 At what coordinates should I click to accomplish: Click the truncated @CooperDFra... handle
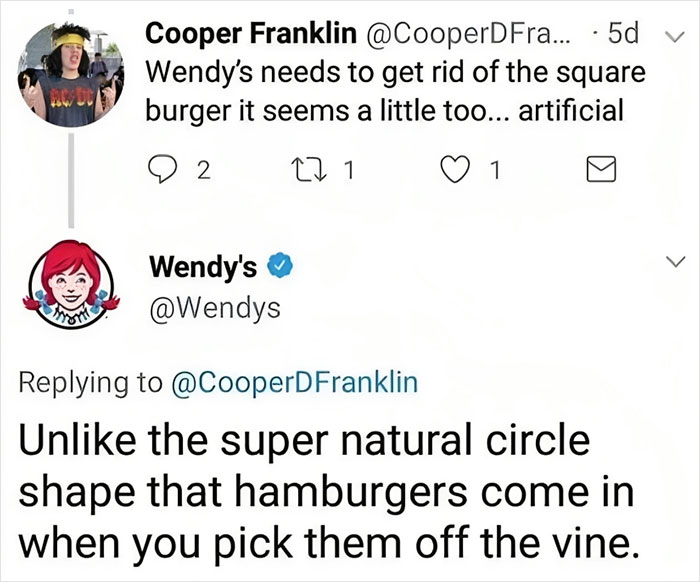[x=455, y=38]
